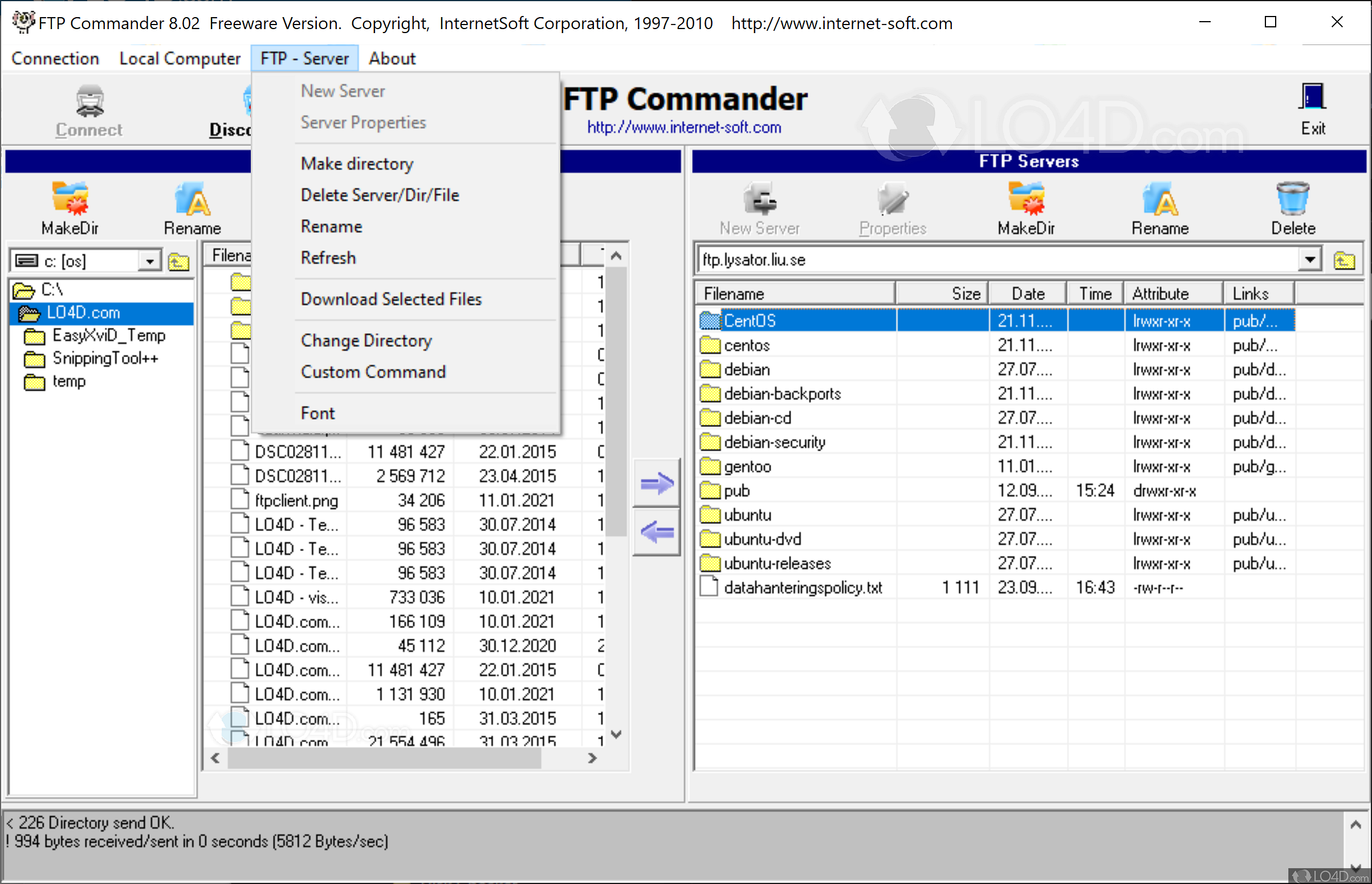The height and width of the screenshot is (884, 1372).
Task: Click the download left-arrow icon
Action: (656, 531)
